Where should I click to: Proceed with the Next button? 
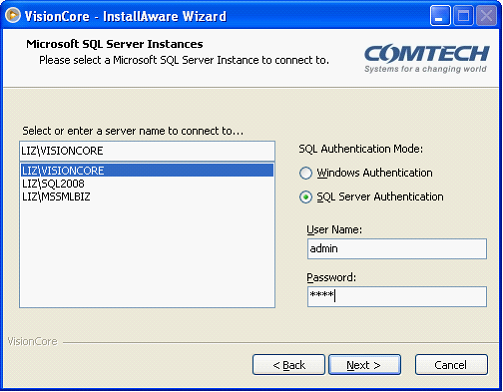click(x=364, y=365)
